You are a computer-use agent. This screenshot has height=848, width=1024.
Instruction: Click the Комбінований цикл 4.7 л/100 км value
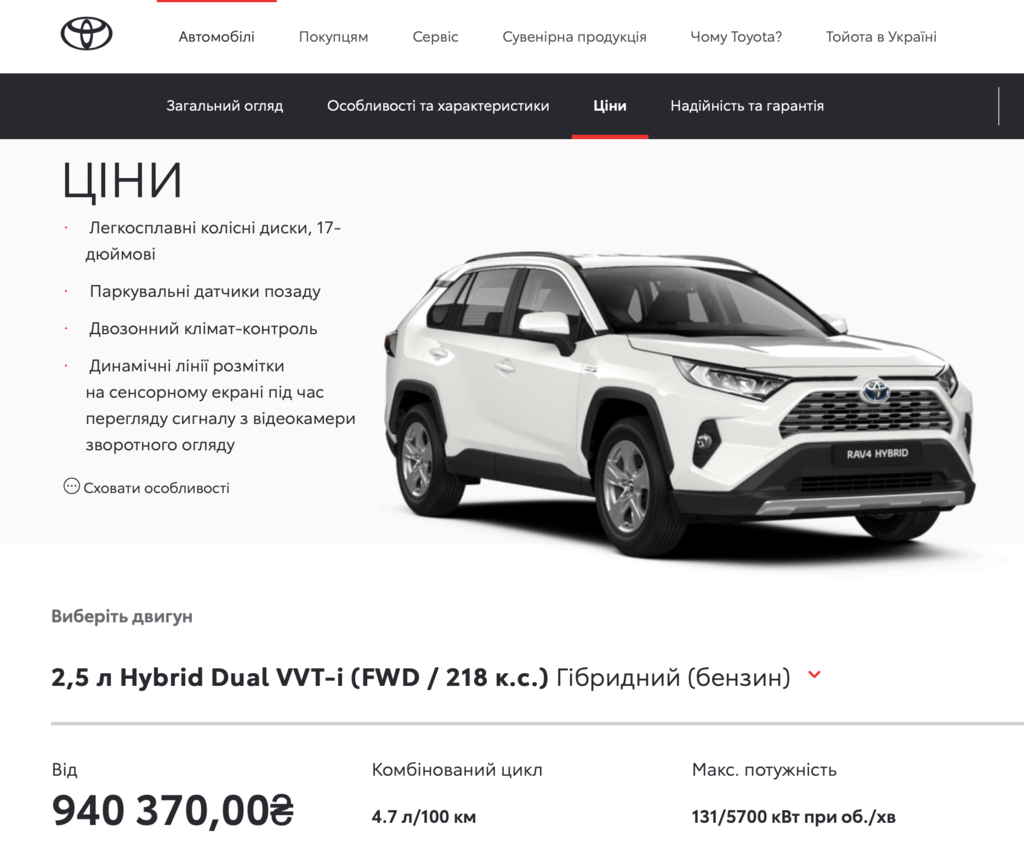click(424, 817)
